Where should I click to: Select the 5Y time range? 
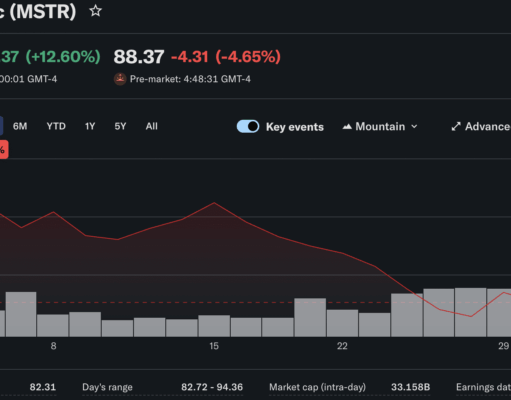coord(120,126)
